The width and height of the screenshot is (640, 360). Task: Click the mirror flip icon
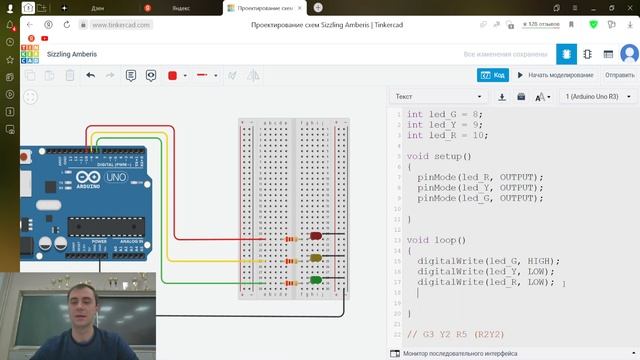(x=253, y=76)
